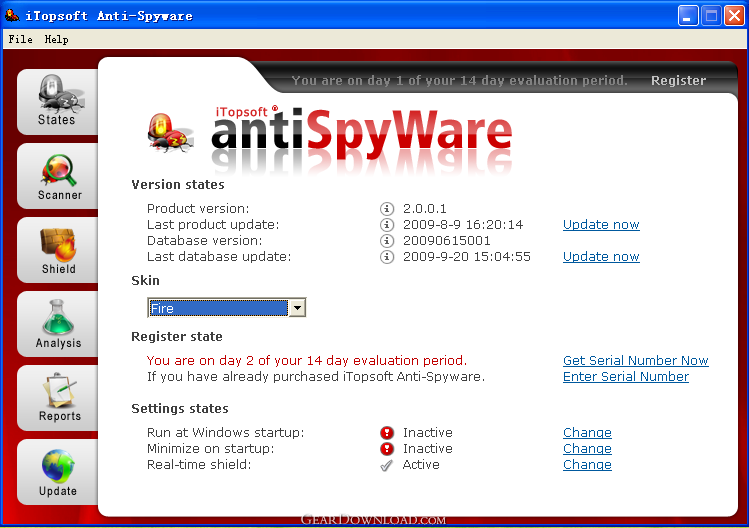Image resolution: width=749 pixels, height=528 pixels.
Task: Click the Settings states heading
Action: point(180,409)
